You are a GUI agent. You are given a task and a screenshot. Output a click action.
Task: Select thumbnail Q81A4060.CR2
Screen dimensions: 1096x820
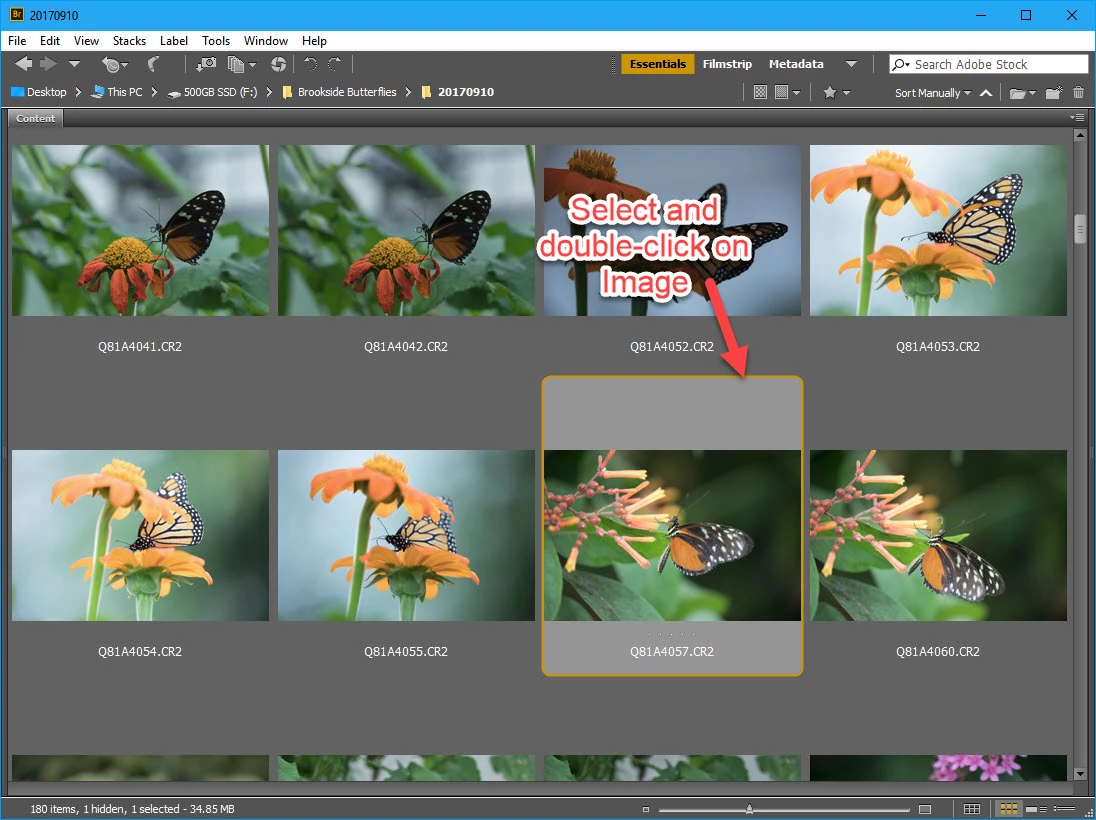click(x=938, y=535)
